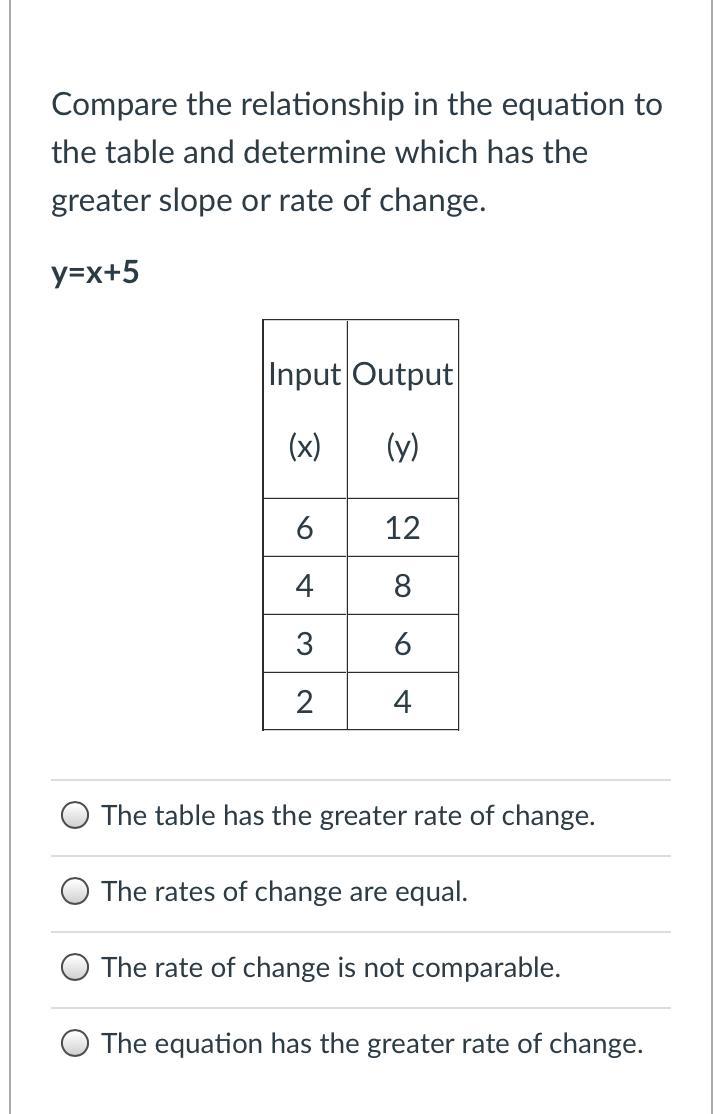Click the output cell containing 8

coord(403,586)
